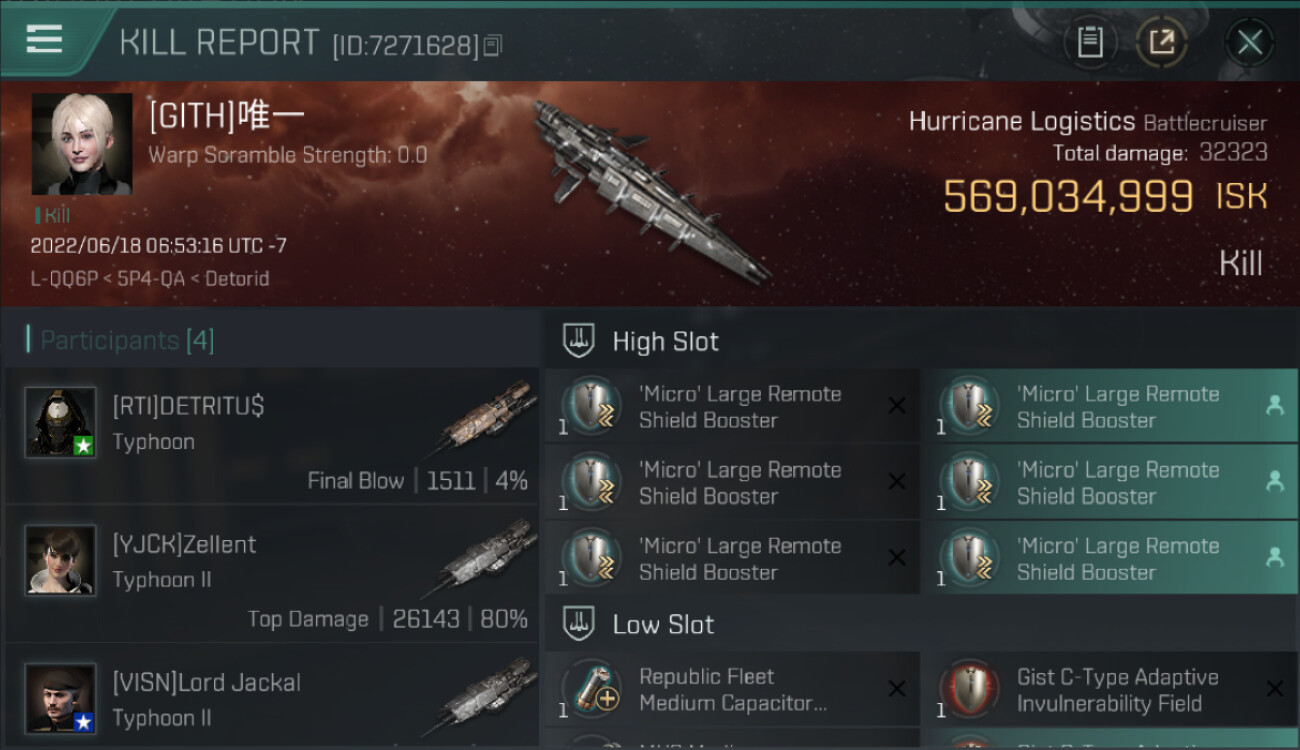Viewport: 1300px width, 750px height.
Task: Click the Participants [4] header
Action: (120, 340)
